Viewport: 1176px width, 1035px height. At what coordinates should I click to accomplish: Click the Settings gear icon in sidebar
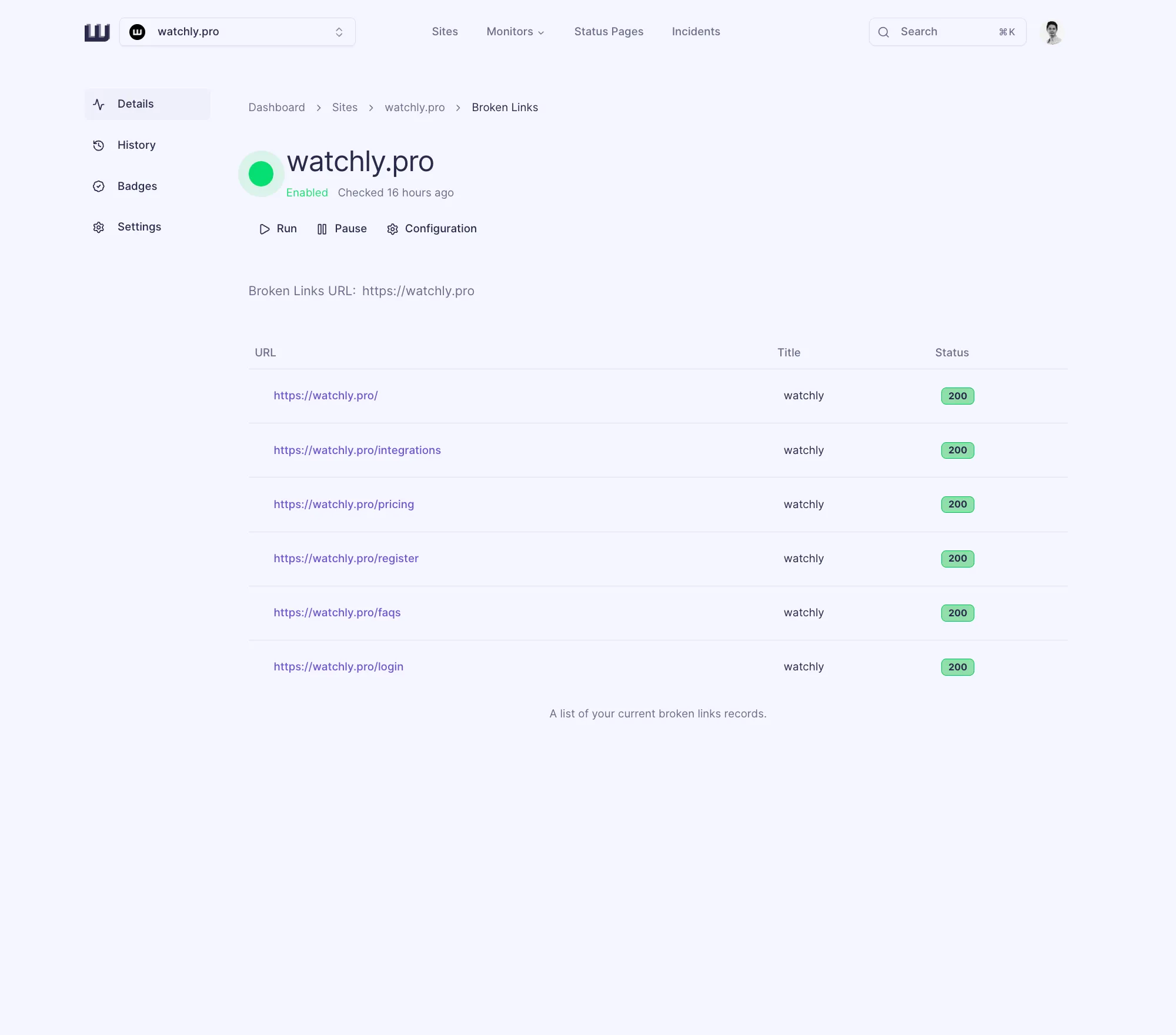(99, 227)
